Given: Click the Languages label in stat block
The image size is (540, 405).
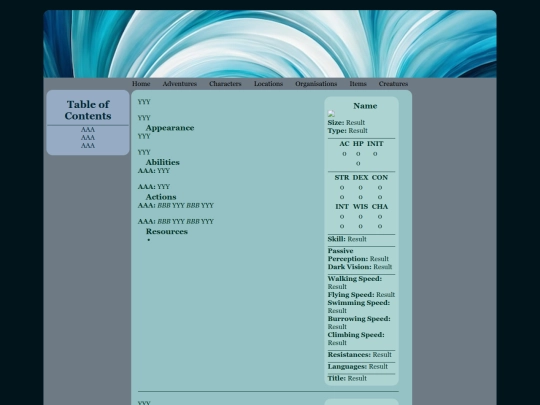Looking at the screenshot, I should (x=347, y=366).
